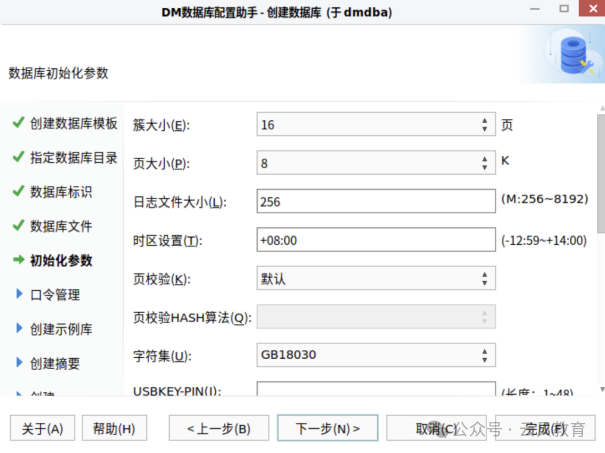
Task: Click the 页大小(P) label
Action: click(x=161, y=164)
